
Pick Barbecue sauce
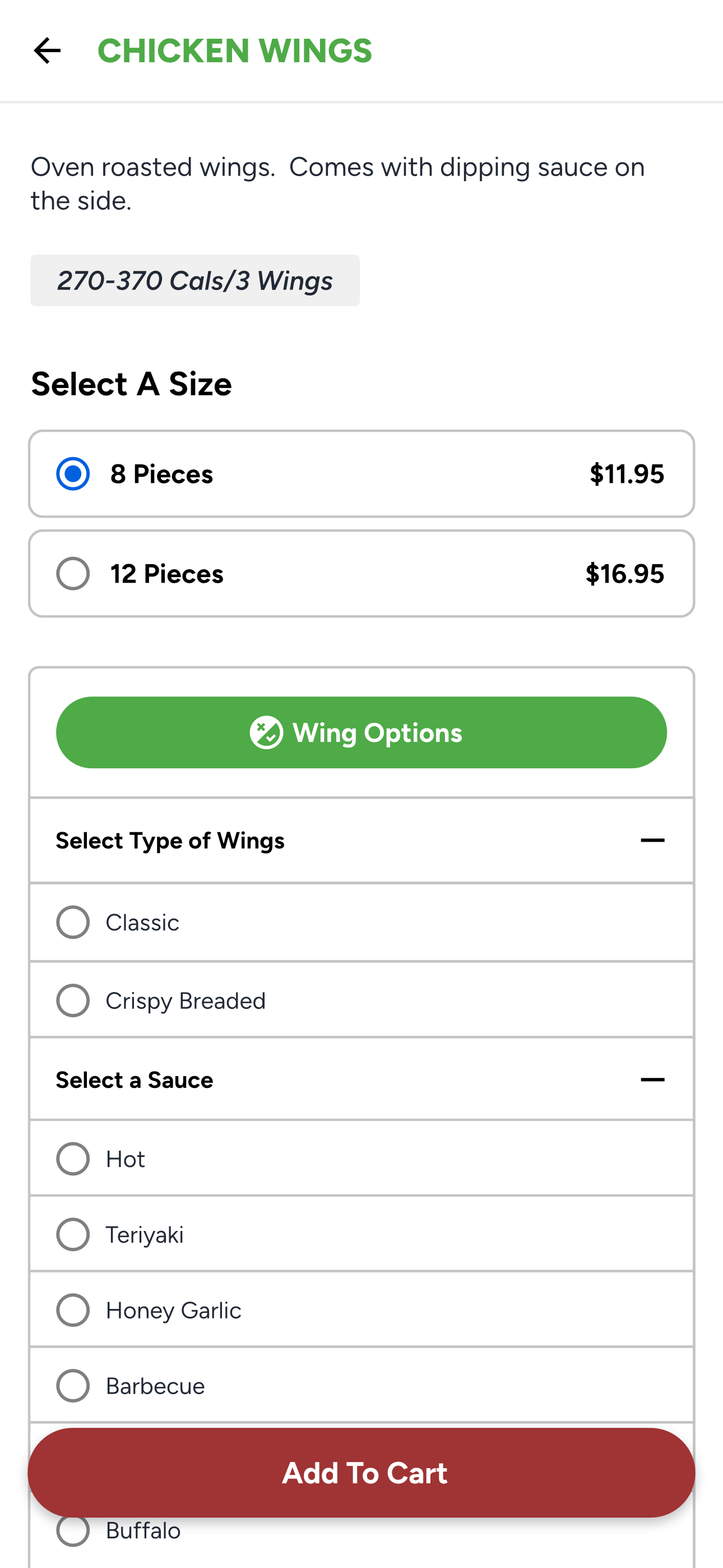361,1385
